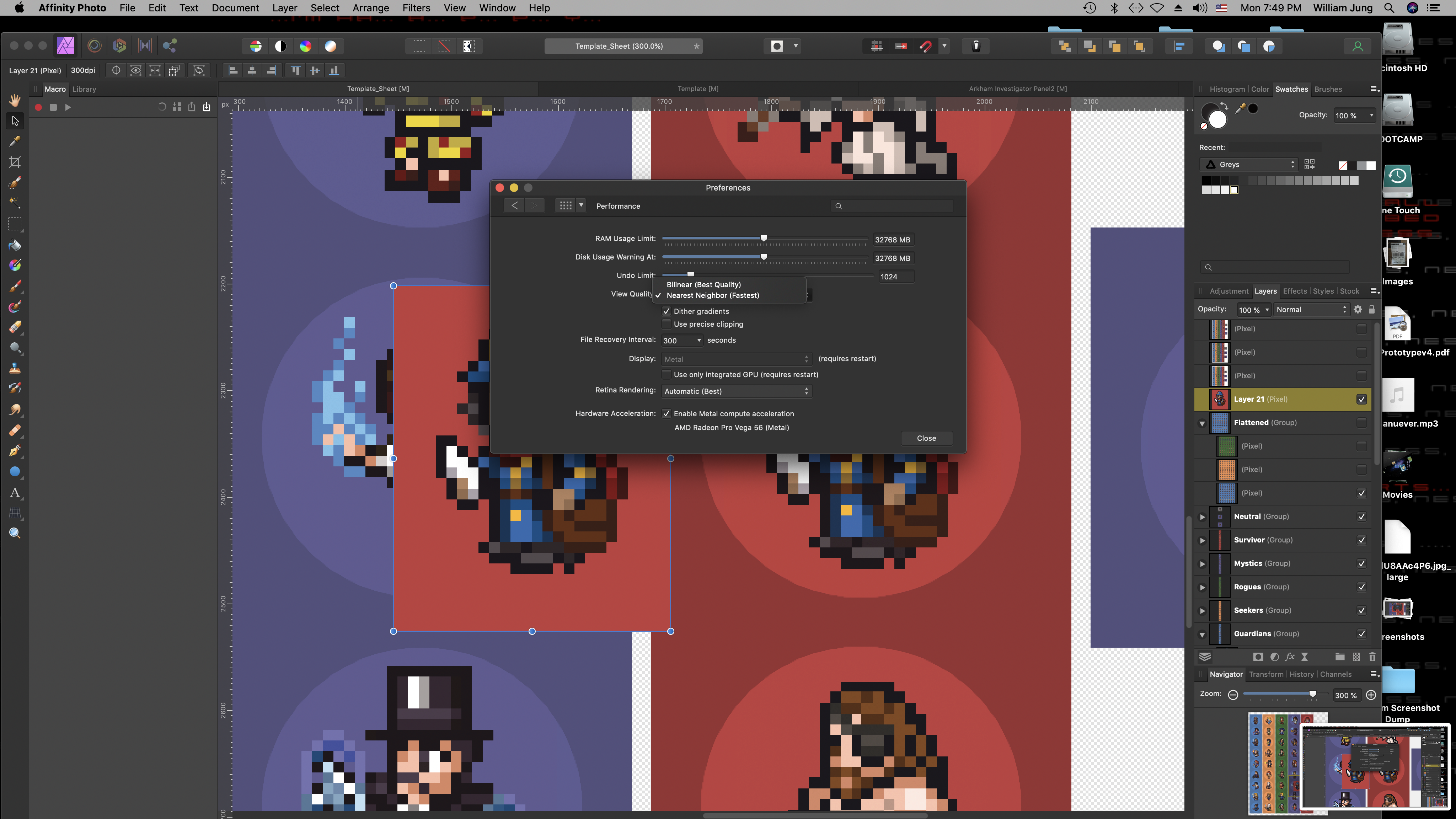
Task: Hide the Guardians group layer
Action: pyautogui.click(x=1361, y=634)
